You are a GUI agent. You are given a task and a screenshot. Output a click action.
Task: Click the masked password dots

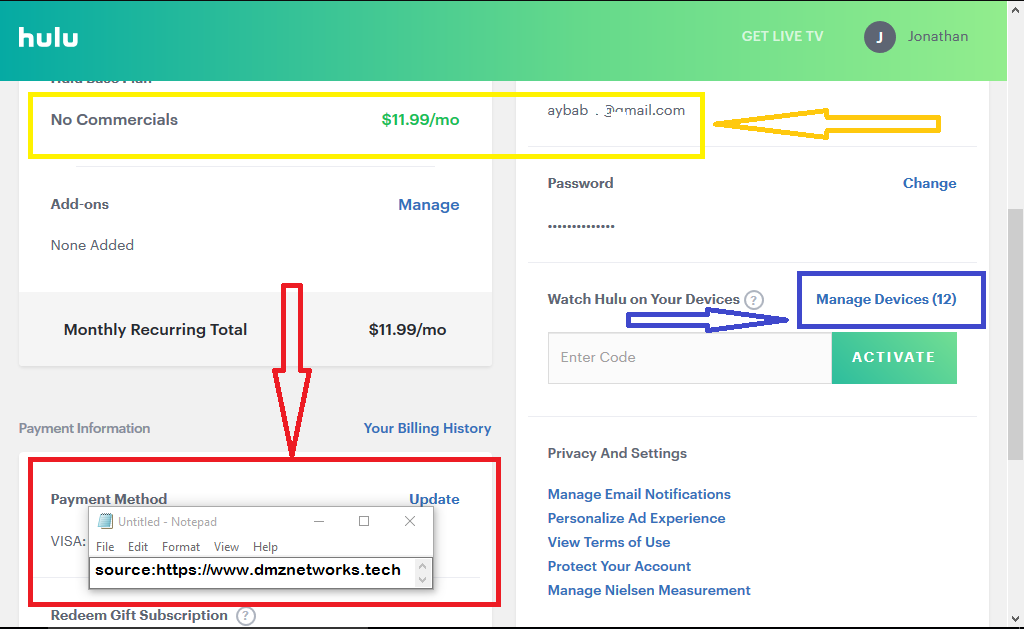(x=581, y=227)
